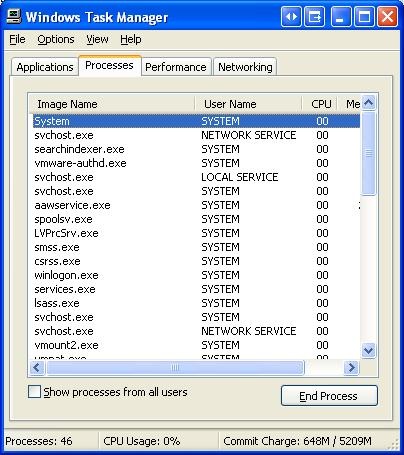
Task: Open the Networking tab
Action: pos(245,67)
